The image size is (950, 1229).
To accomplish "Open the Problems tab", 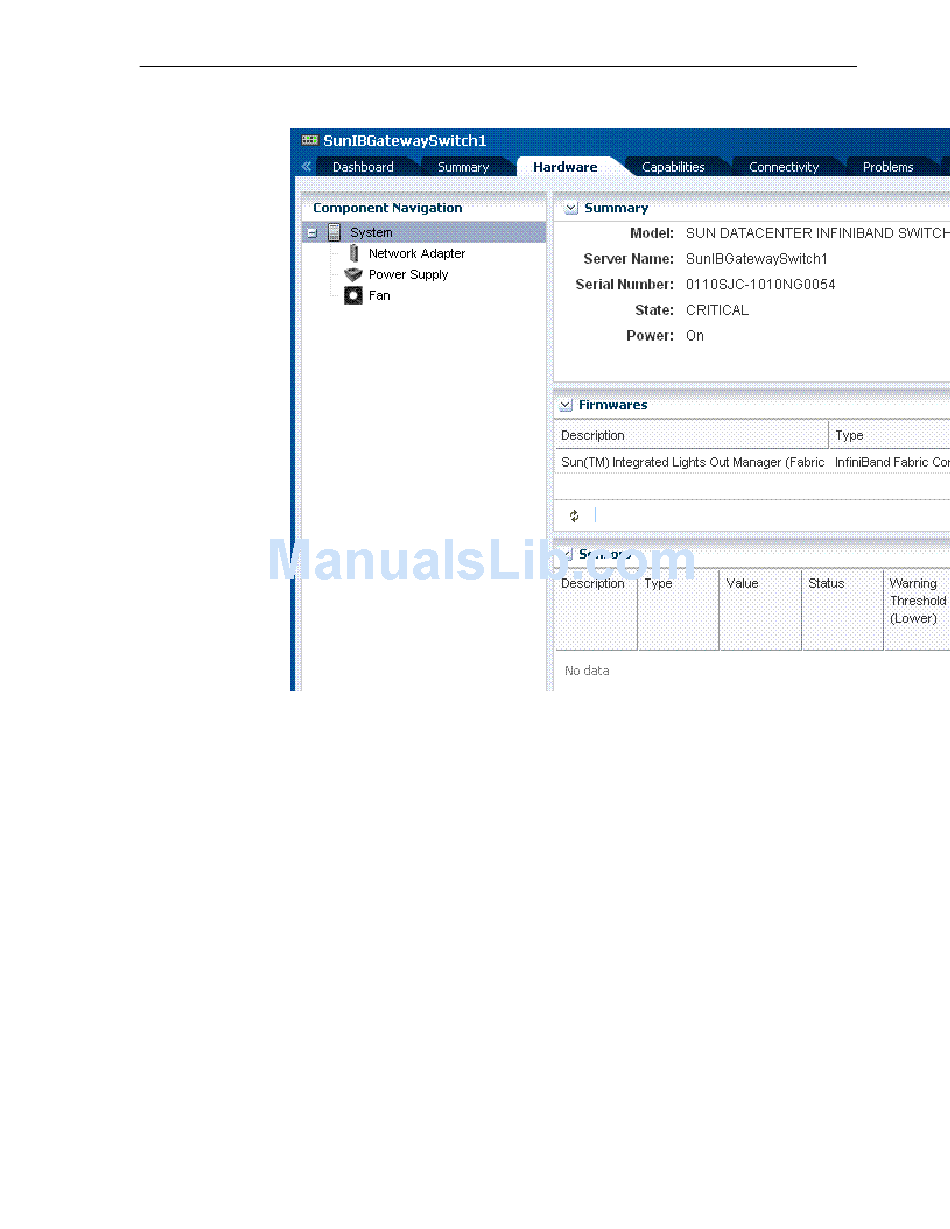I will [888, 167].
